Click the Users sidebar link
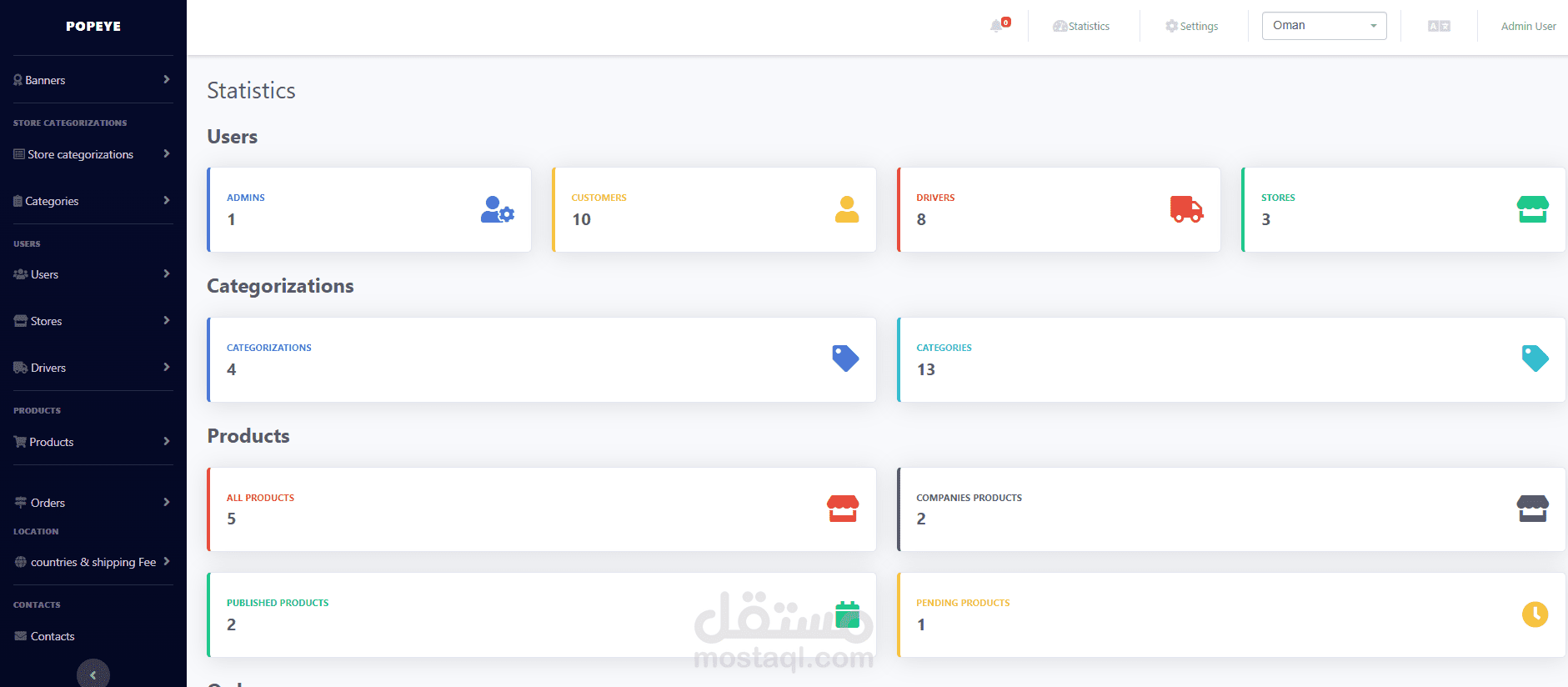Screen dimensions: 1568x687 44,274
